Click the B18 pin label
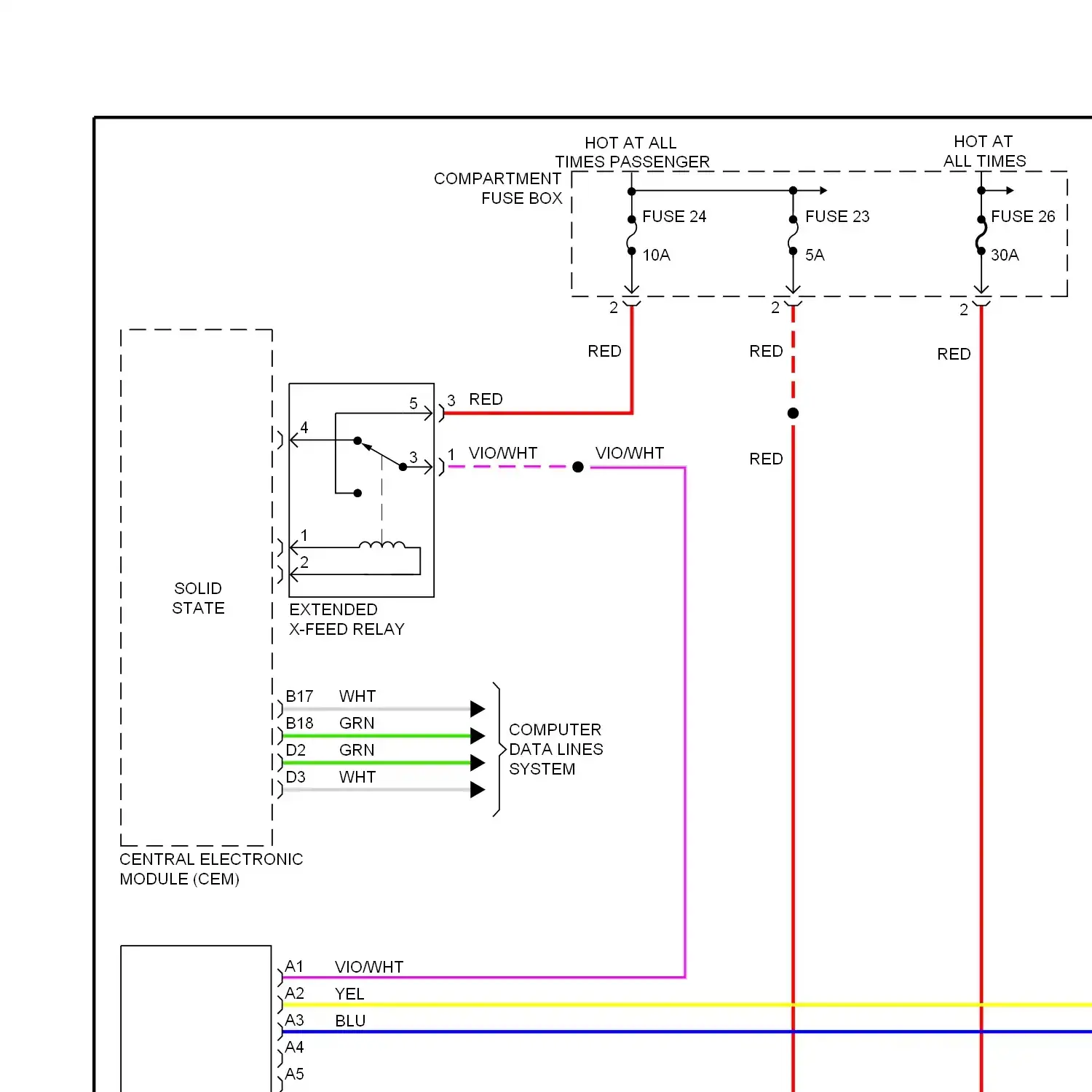This screenshot has width=1092, height=1092. point(299,723)
